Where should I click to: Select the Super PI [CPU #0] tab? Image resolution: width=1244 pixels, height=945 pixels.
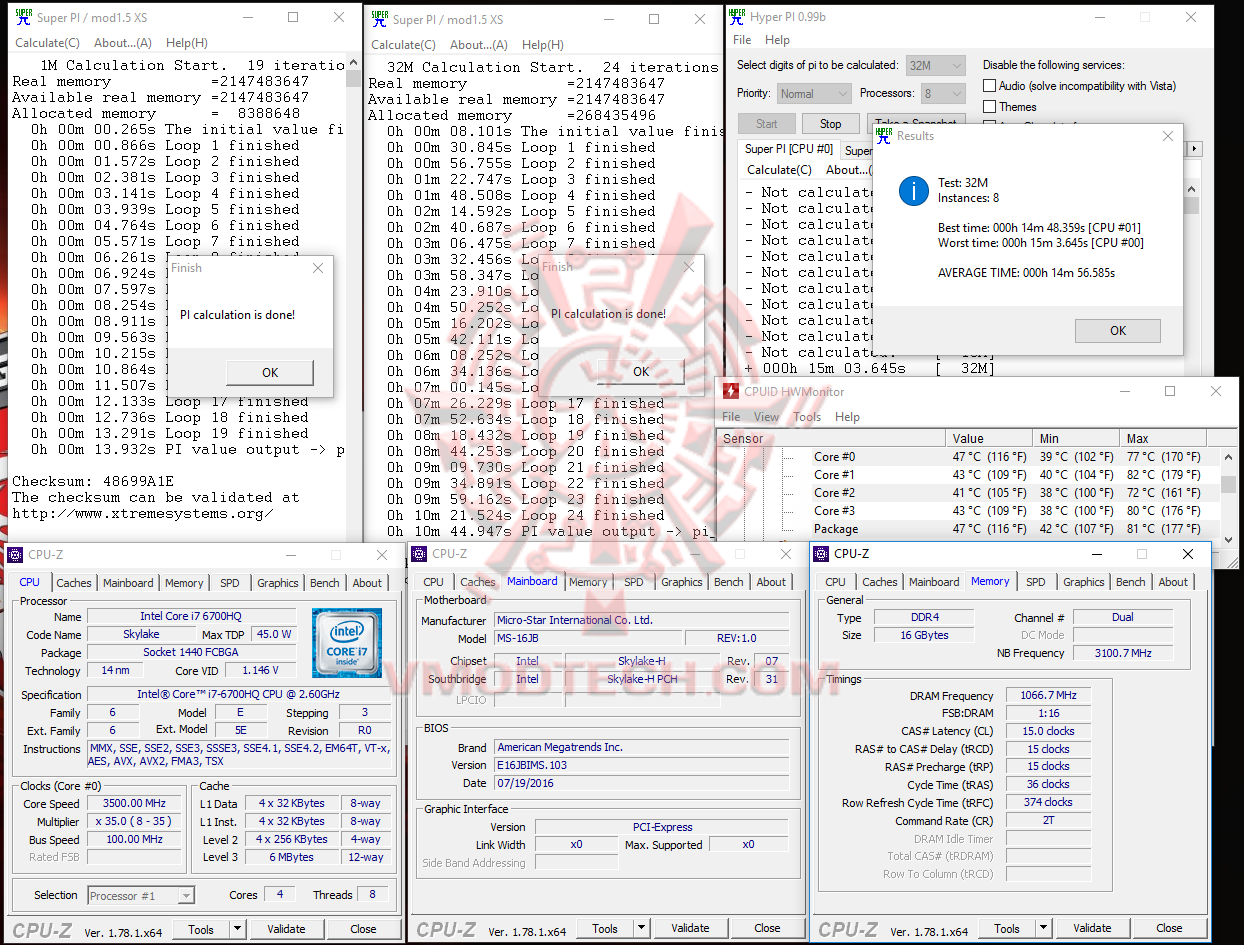pos(788,150)
